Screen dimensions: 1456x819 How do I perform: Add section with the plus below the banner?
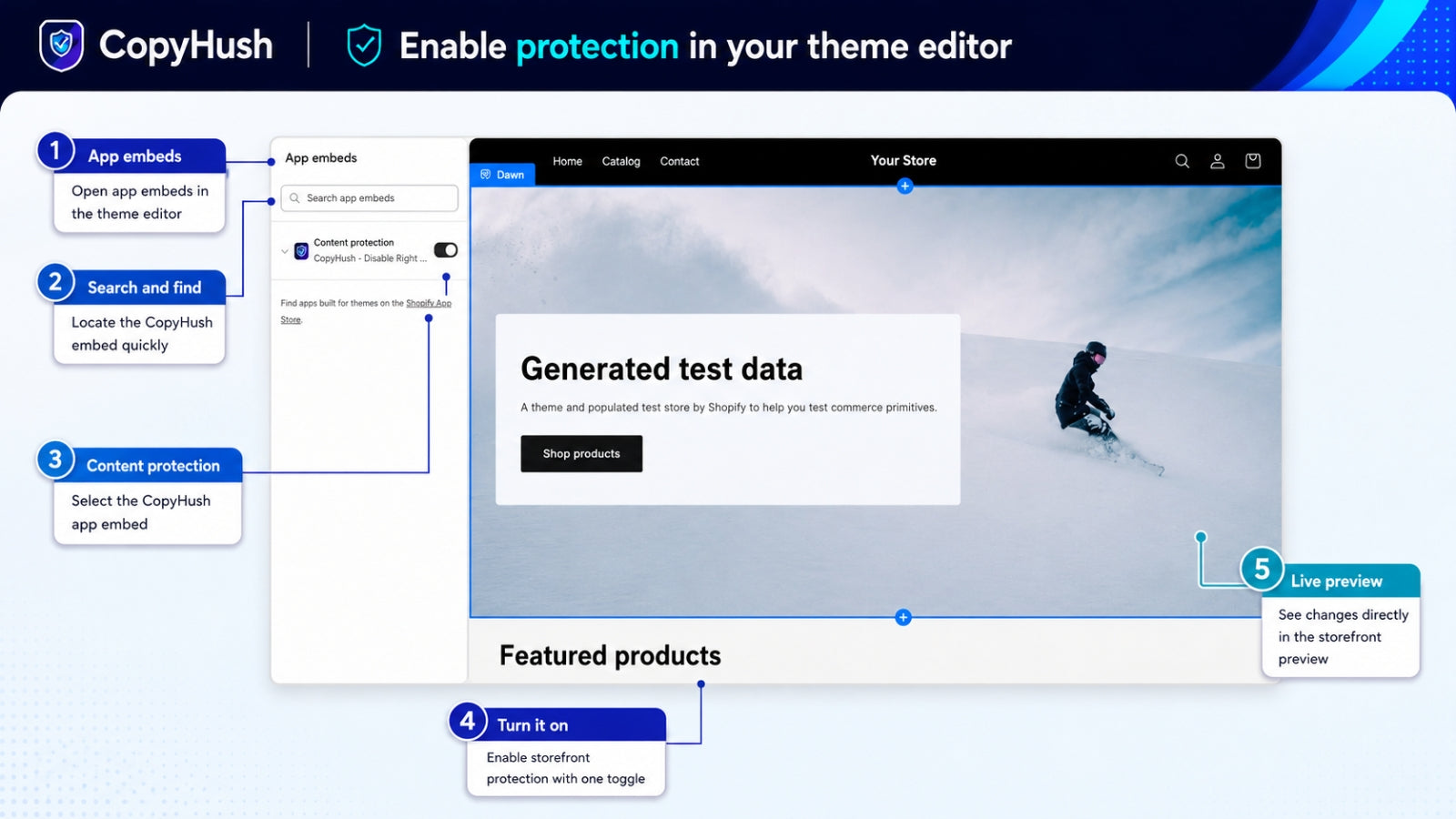(x=903, y=617)
